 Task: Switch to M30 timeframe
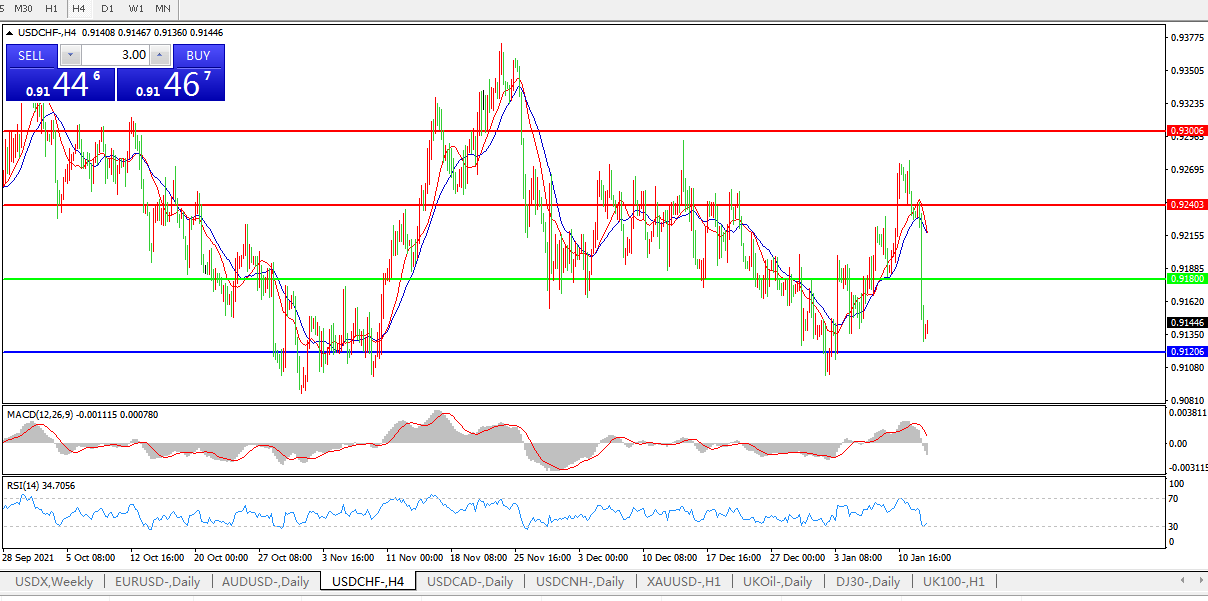click(23, 8)
